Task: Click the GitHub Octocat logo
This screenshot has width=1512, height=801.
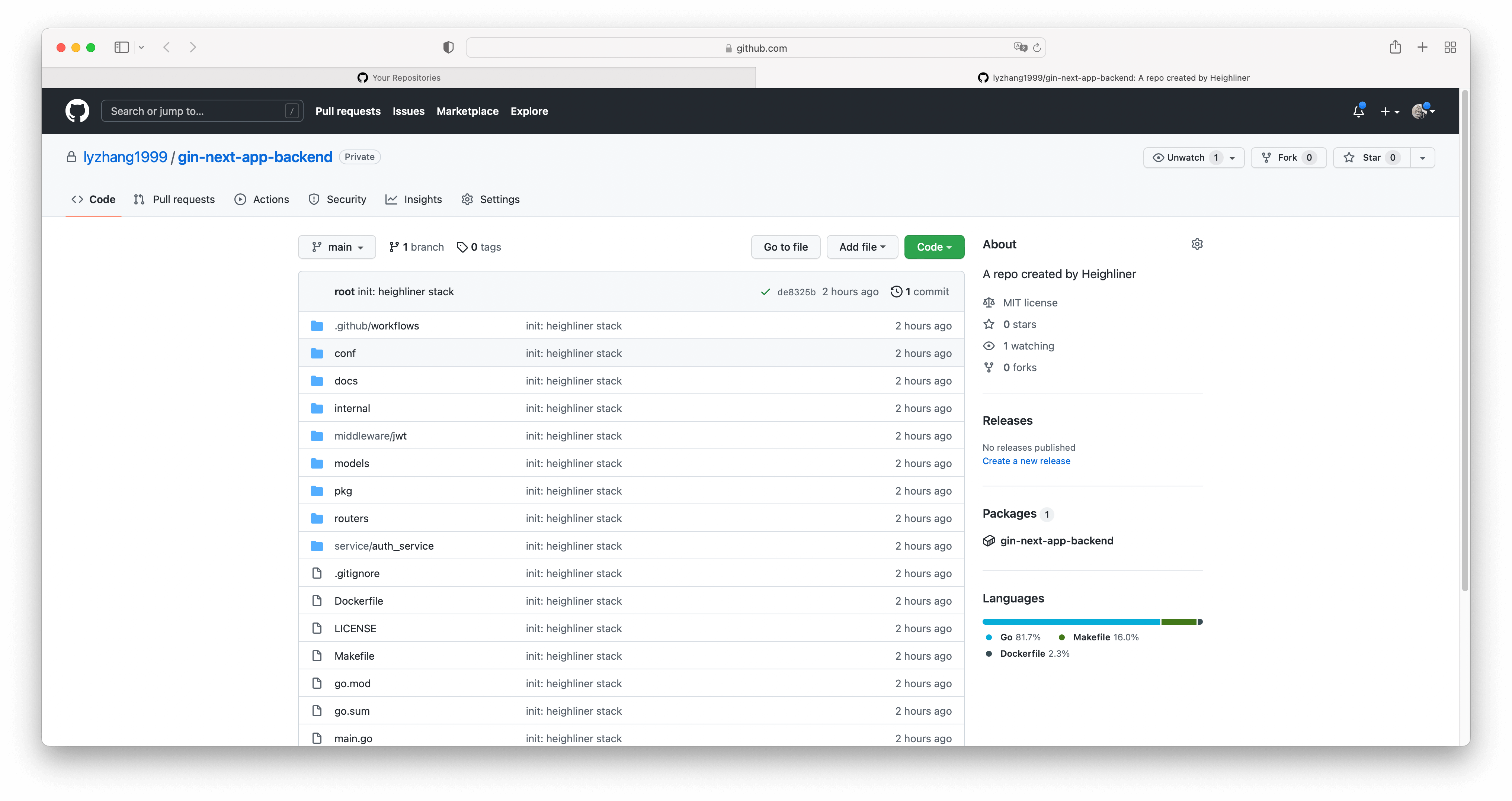Action: tap(77, 111)
